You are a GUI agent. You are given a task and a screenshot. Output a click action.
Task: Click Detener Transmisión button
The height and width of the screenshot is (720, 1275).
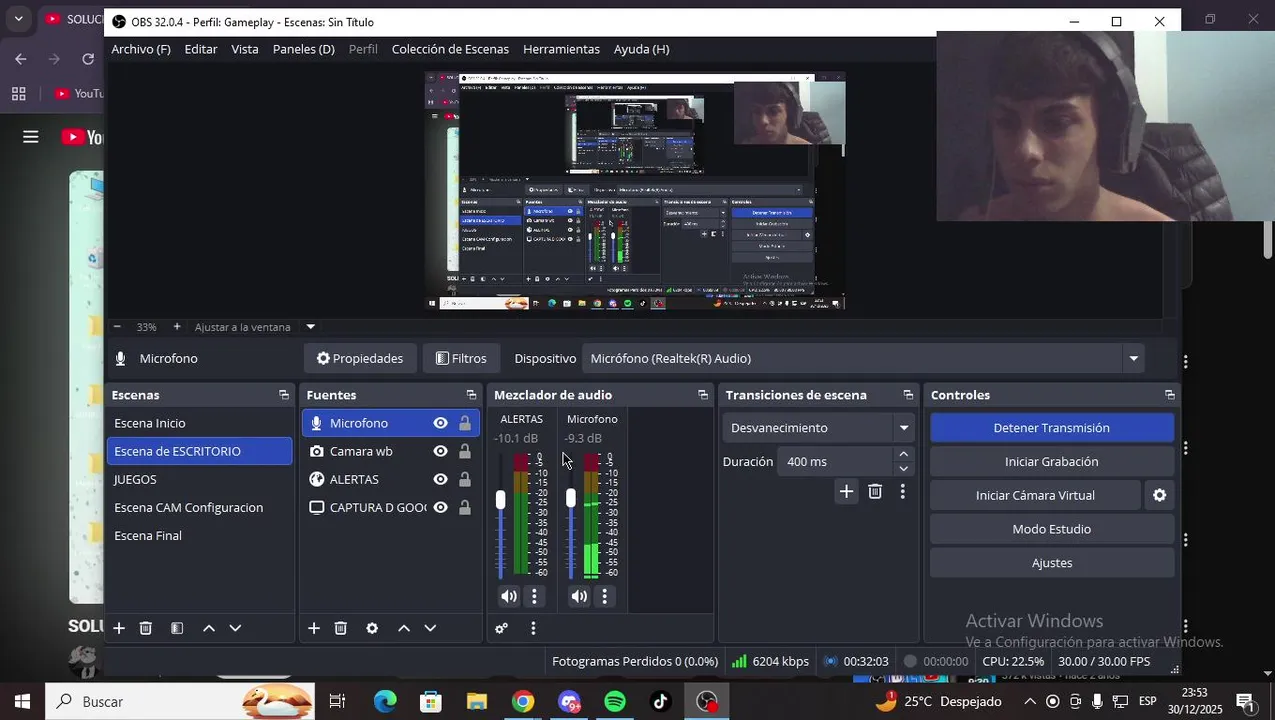(x=1052, y=428)
